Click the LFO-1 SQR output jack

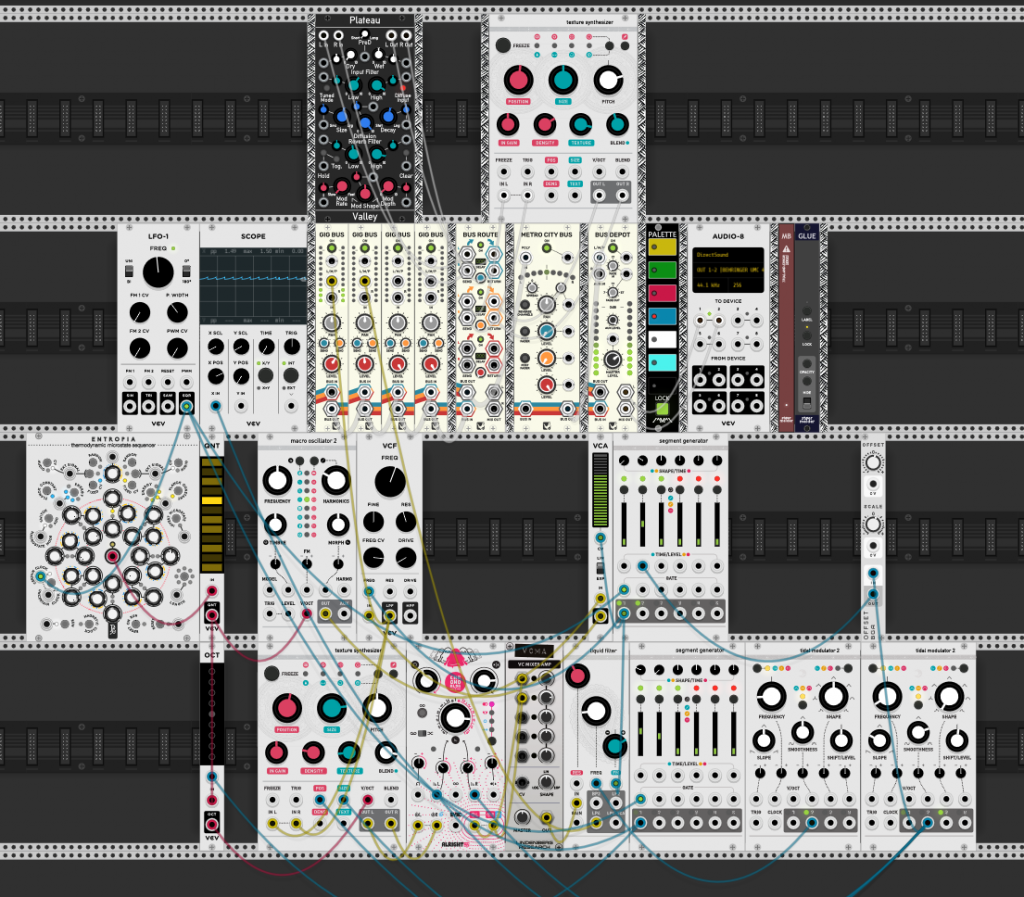[x=187, y=406]
